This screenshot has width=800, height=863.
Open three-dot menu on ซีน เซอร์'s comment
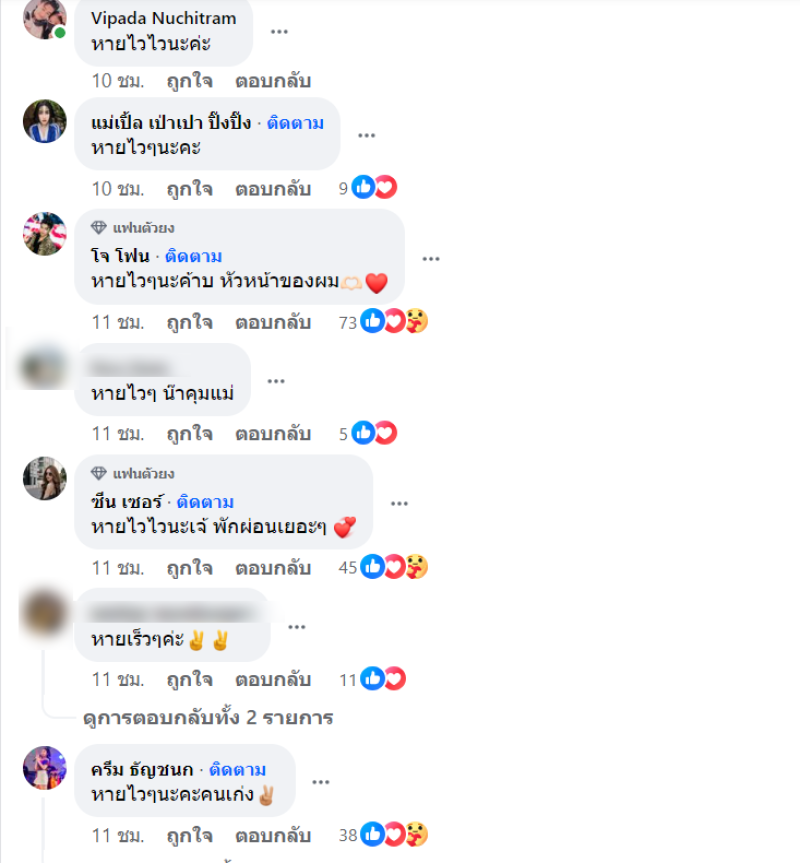(x=399, y=504)
